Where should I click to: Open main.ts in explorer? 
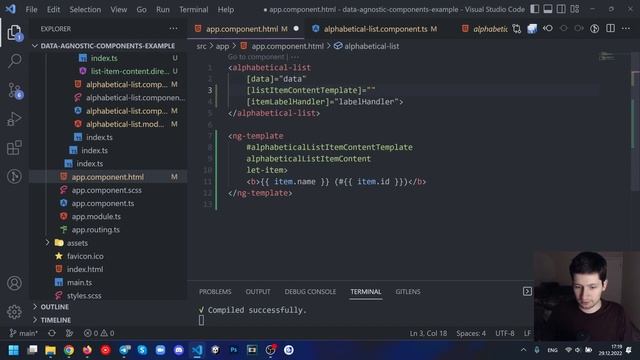click(80, 282)
